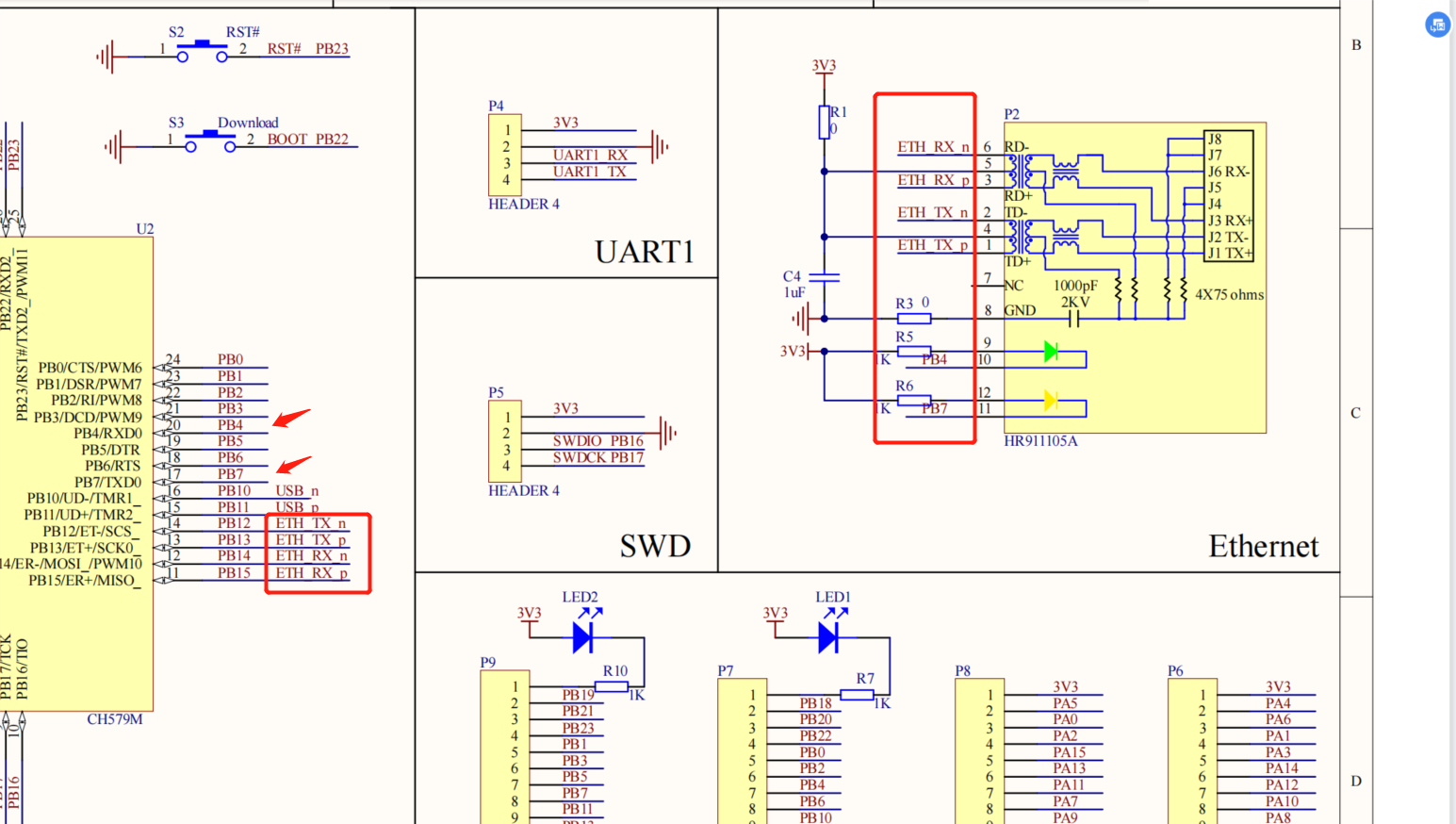This screenshot has height=824, width=1456.
Task: Click the 'P2' connector designator
Action: 1011,114
